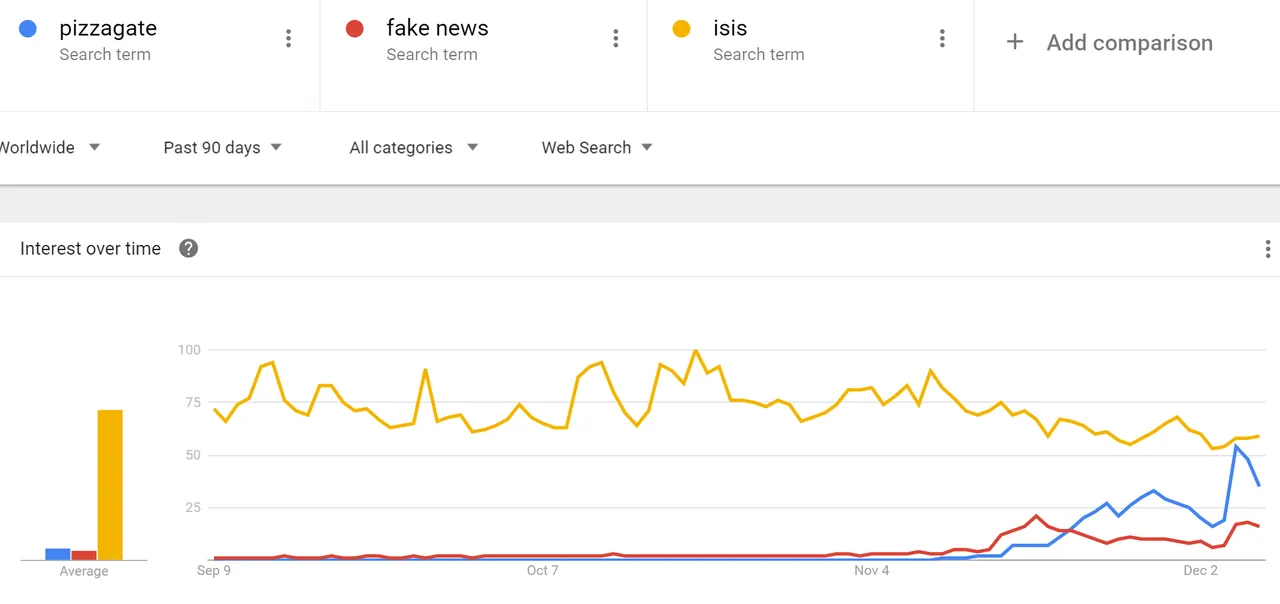Click the Dec 2 date label on chart axis
Viewport: 1280px width, 604px height.
click(x=1200, y=570)
